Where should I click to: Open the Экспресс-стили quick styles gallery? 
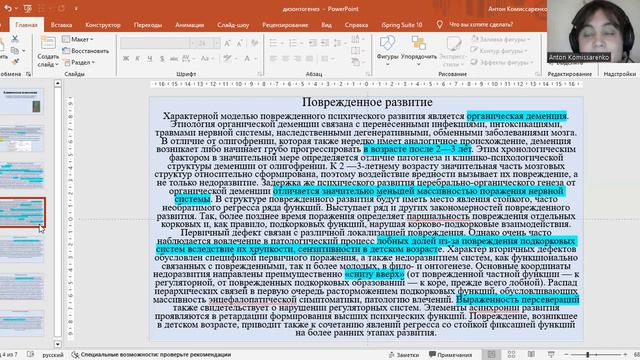[453, 51]
